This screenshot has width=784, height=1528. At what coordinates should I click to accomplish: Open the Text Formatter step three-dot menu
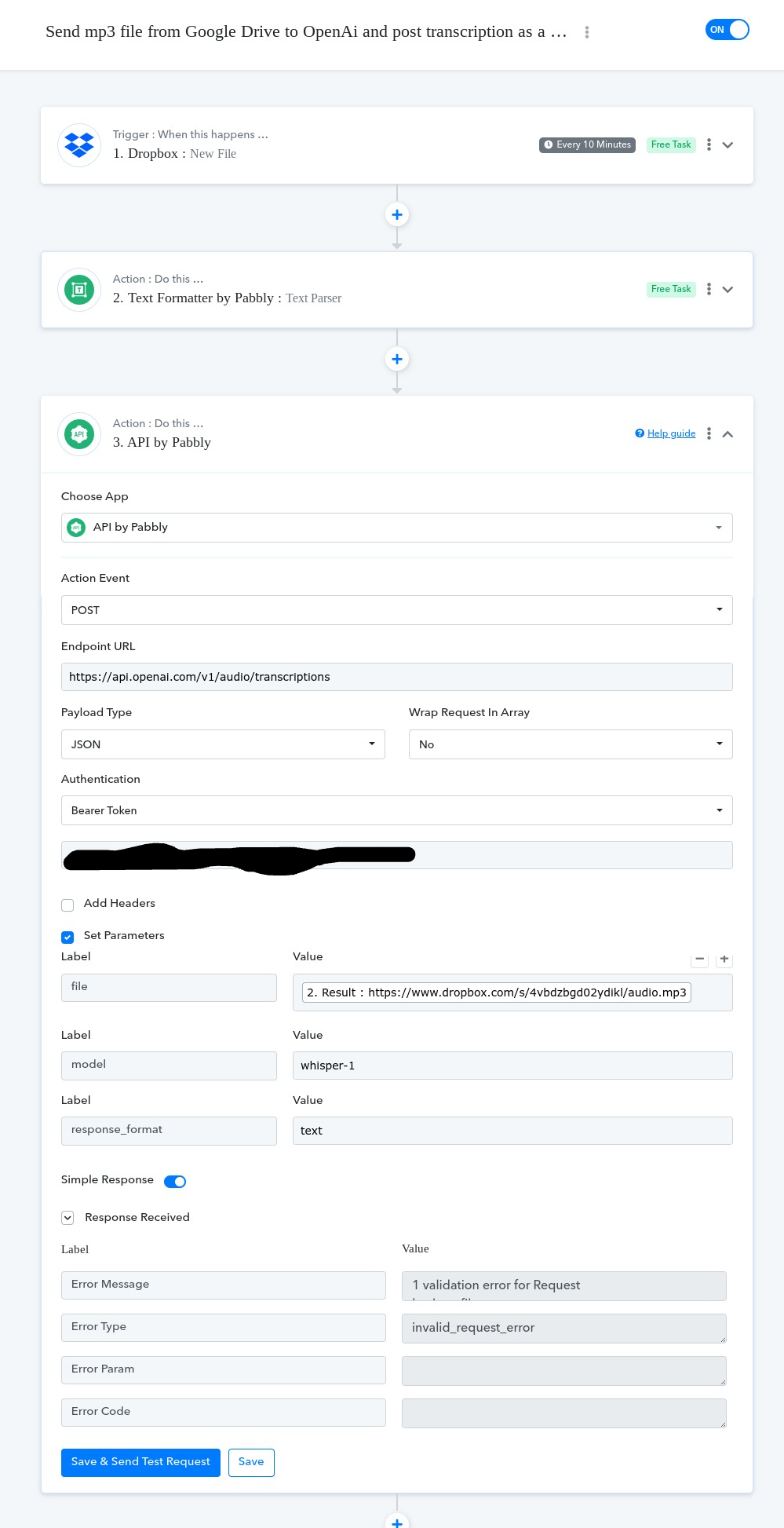(x=709, y=289)
